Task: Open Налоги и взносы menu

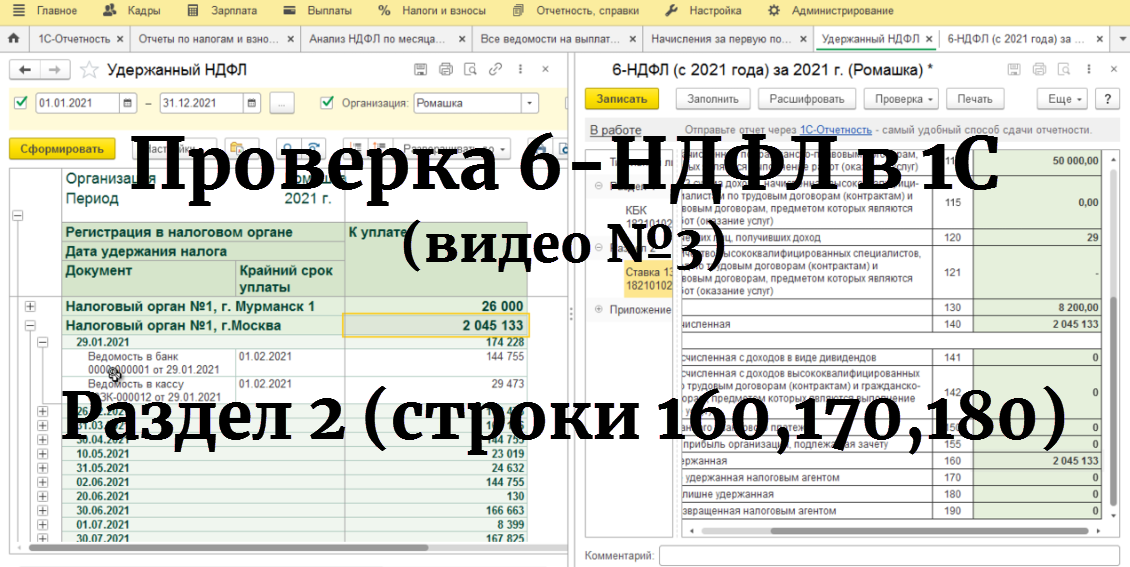Action: point(432,11)
